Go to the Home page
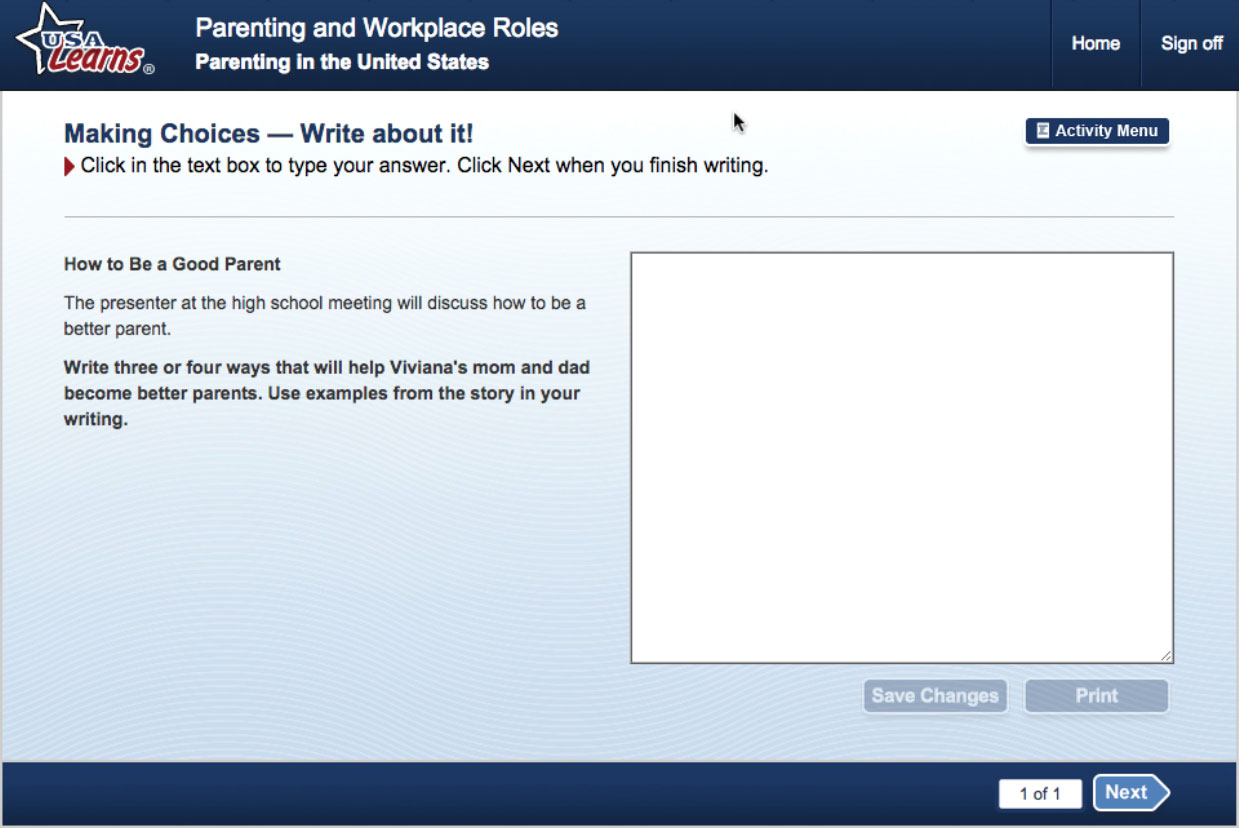 coord(1095,43)
